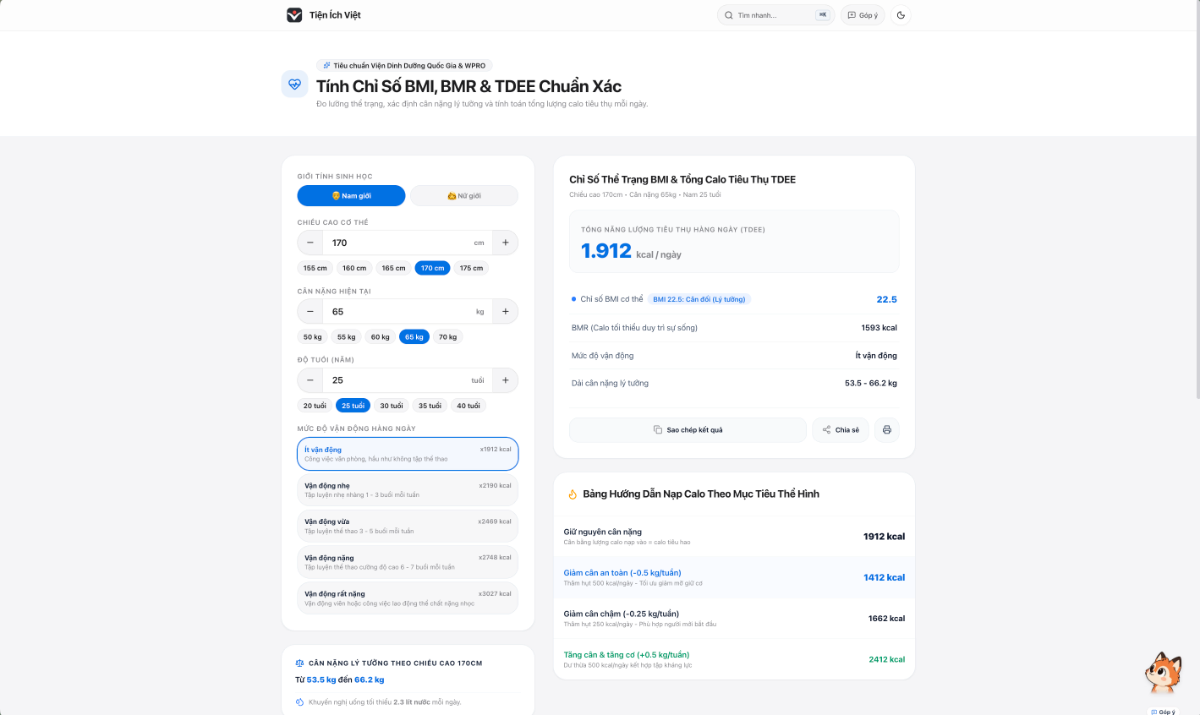Click the height input field showing 170
Screen dimensions: 1200x715
click(x=407, y=243)
